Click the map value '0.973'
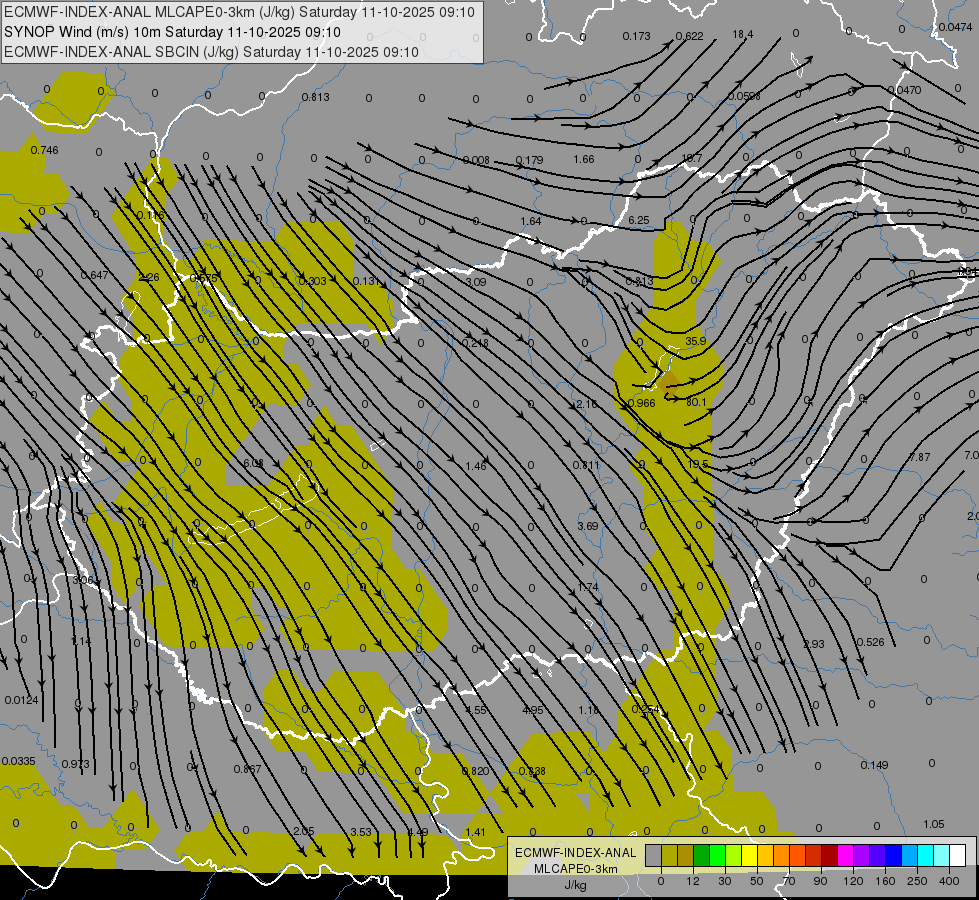Viewport: 979px width, 900px height. coord(76,764)
